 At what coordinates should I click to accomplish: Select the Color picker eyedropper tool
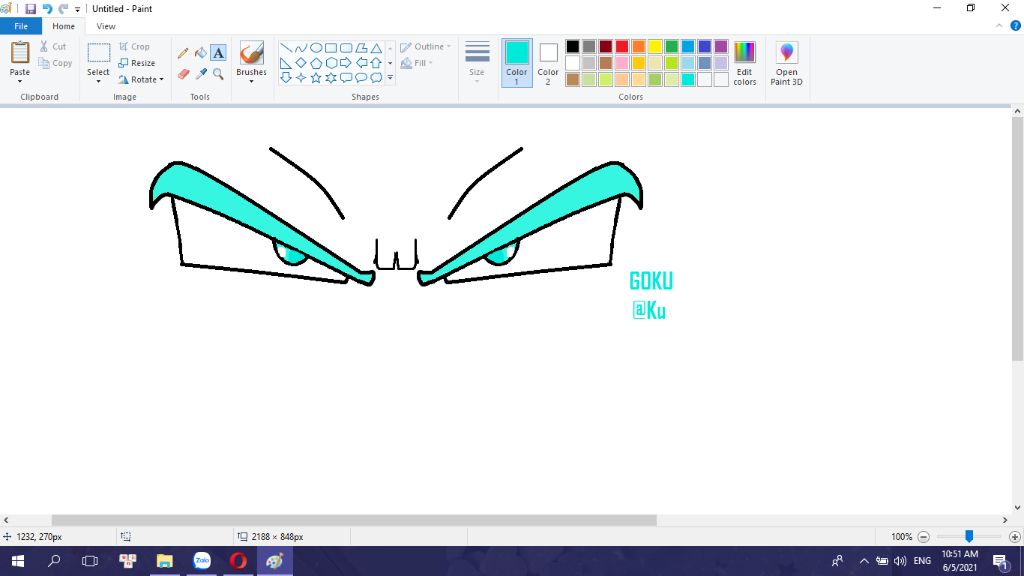(x=200, y=74)
